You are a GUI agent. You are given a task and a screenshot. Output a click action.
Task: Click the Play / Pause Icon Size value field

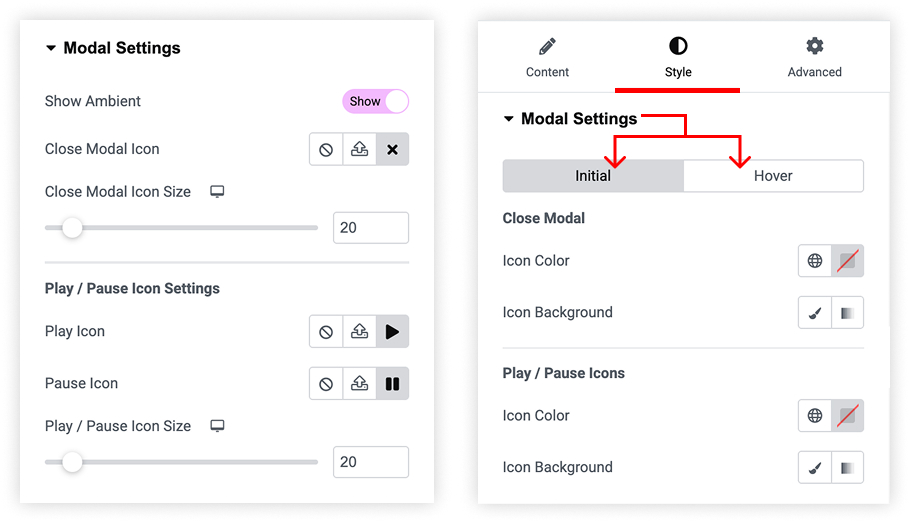(371, 462)
